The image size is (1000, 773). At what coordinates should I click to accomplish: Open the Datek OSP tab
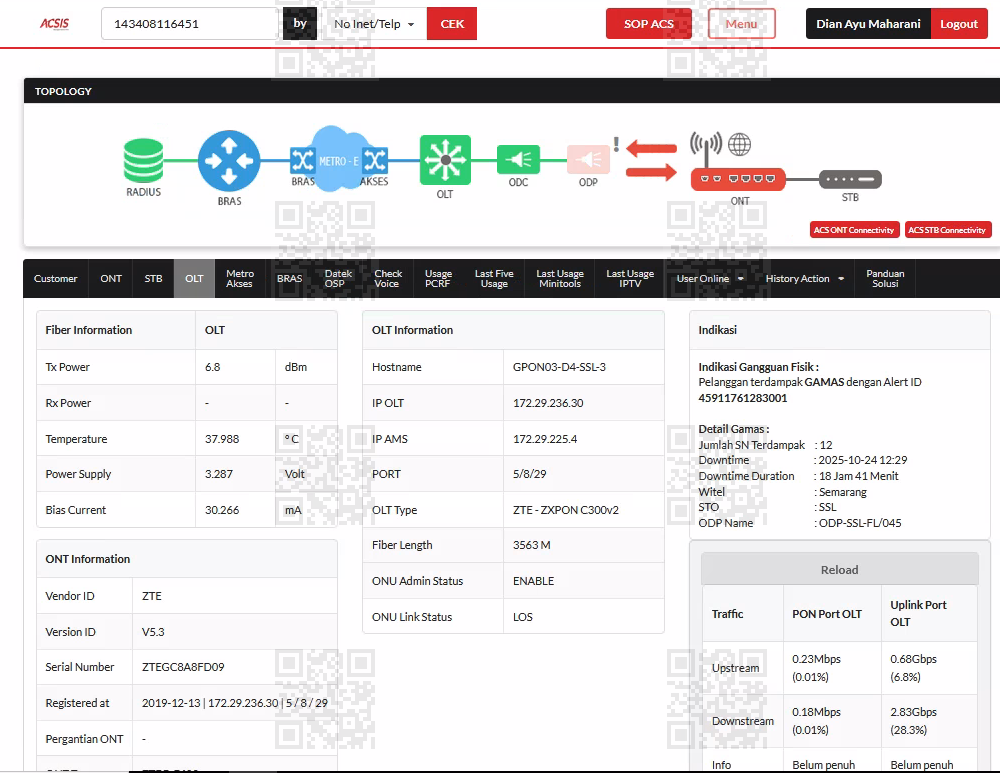click(338, 279)
